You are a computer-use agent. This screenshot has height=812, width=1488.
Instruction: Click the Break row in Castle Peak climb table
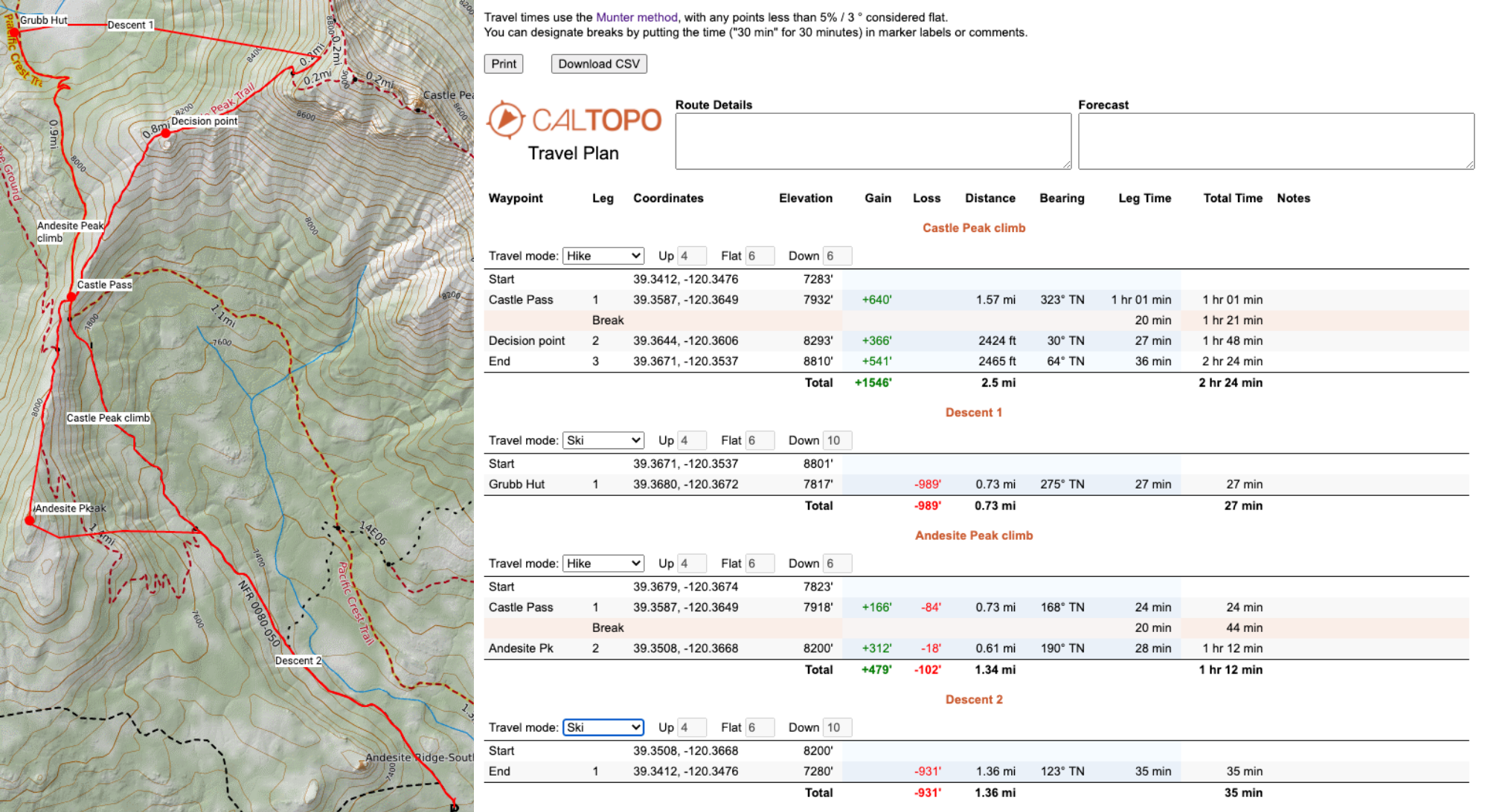tap(608, 320)
